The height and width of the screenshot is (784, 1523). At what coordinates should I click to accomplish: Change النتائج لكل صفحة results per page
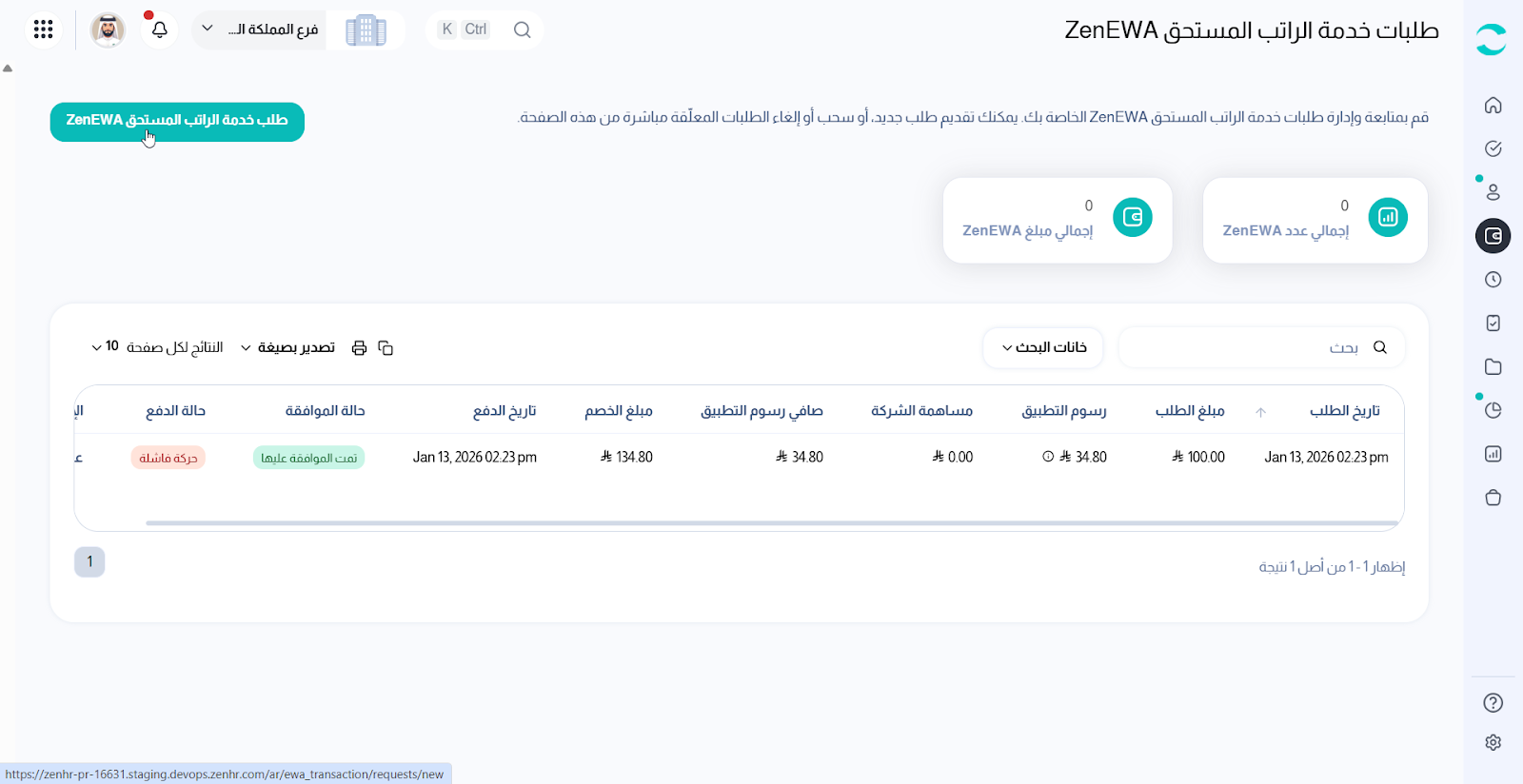(157, 347)
